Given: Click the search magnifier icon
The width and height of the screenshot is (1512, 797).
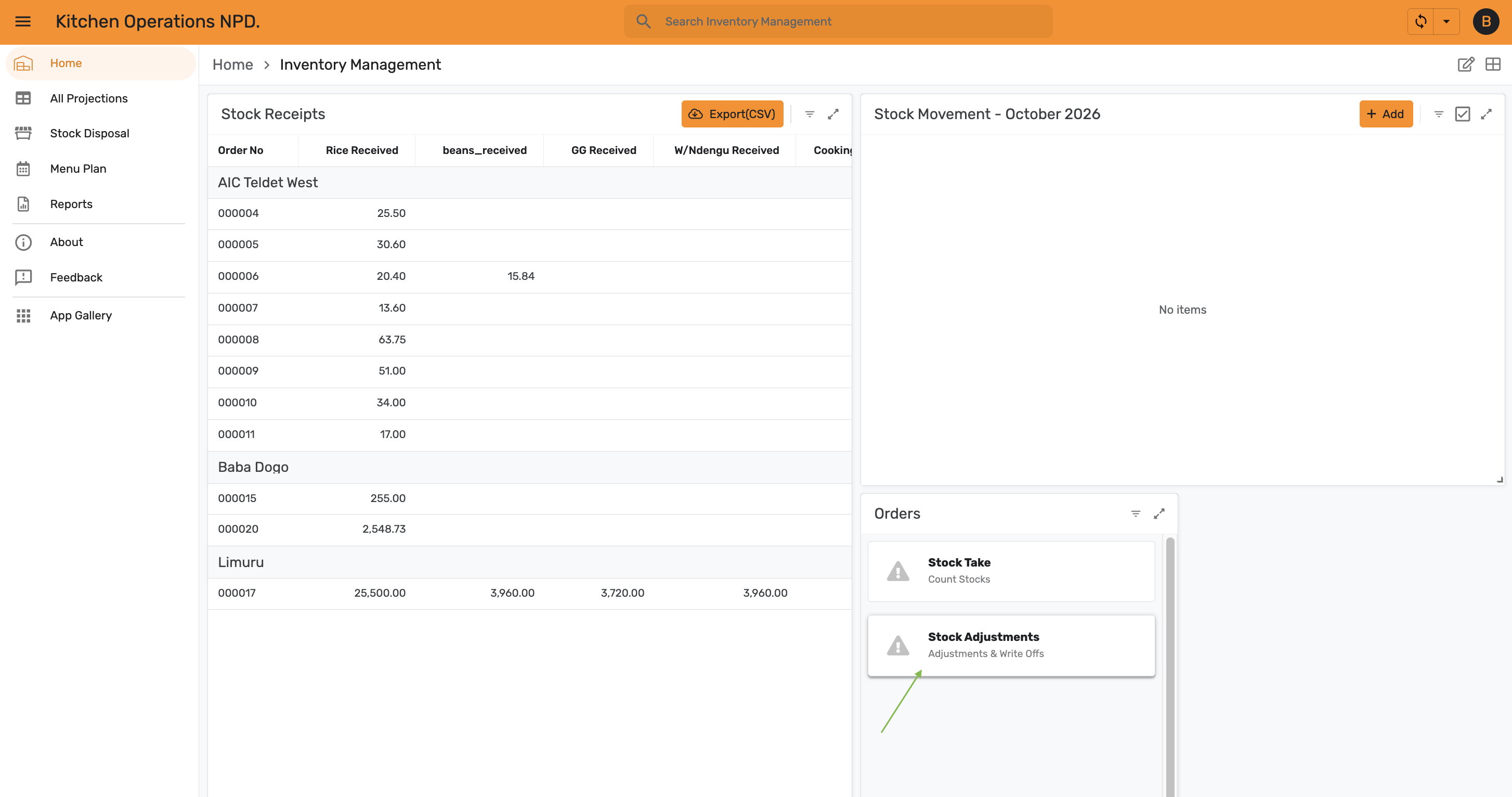Looking at the screenshot, I should [x=643, y=22].
